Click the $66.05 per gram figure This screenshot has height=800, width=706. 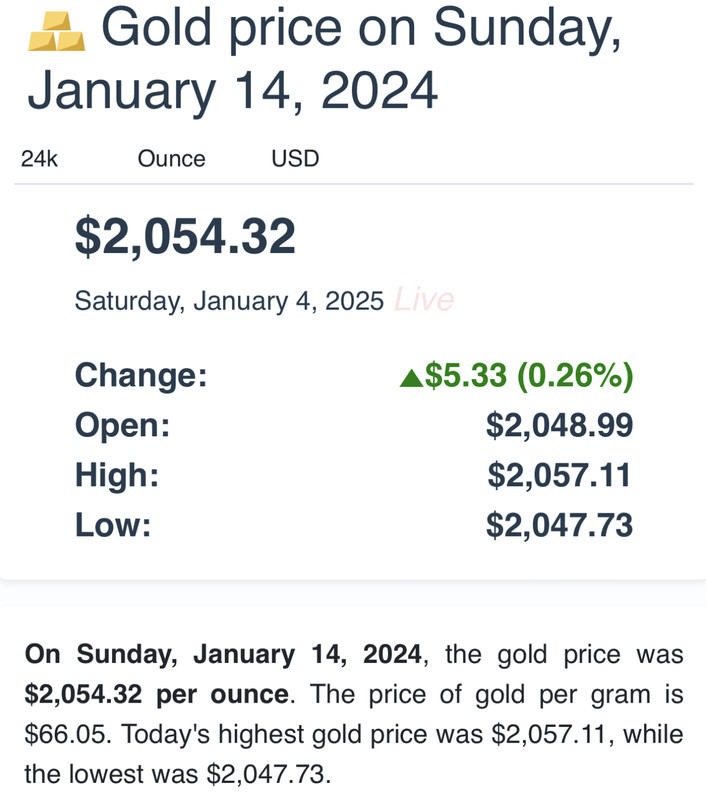tap(65, 735)
